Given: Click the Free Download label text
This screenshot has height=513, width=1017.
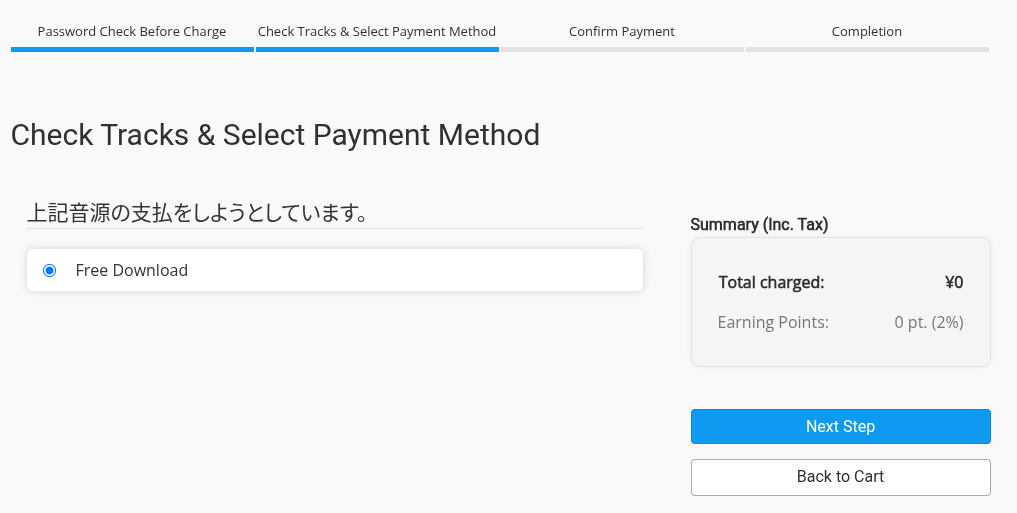Looking at the screenshot, I should (132, 270).
